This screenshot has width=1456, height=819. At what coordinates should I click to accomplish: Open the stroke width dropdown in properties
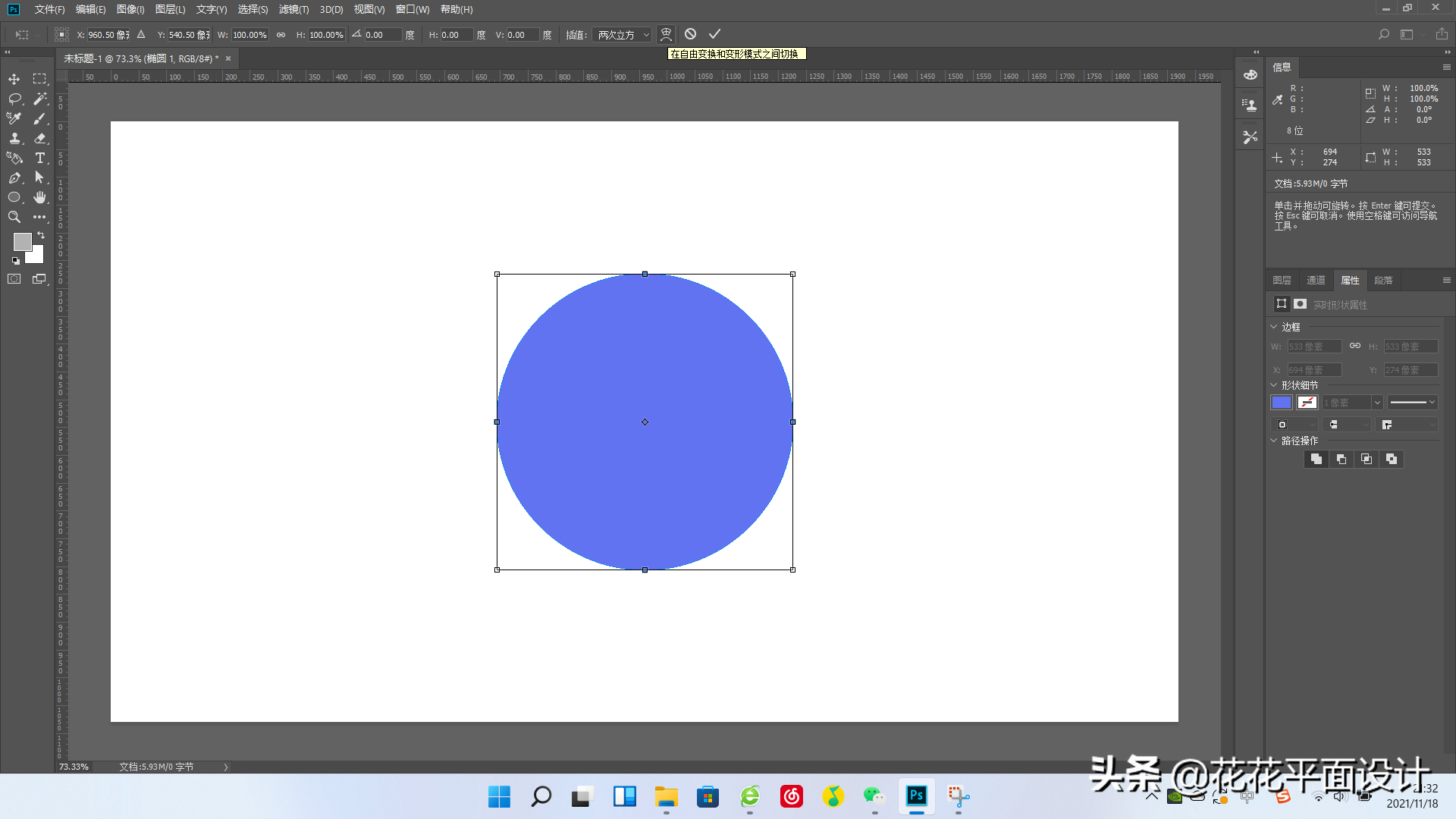(1377, 403)
